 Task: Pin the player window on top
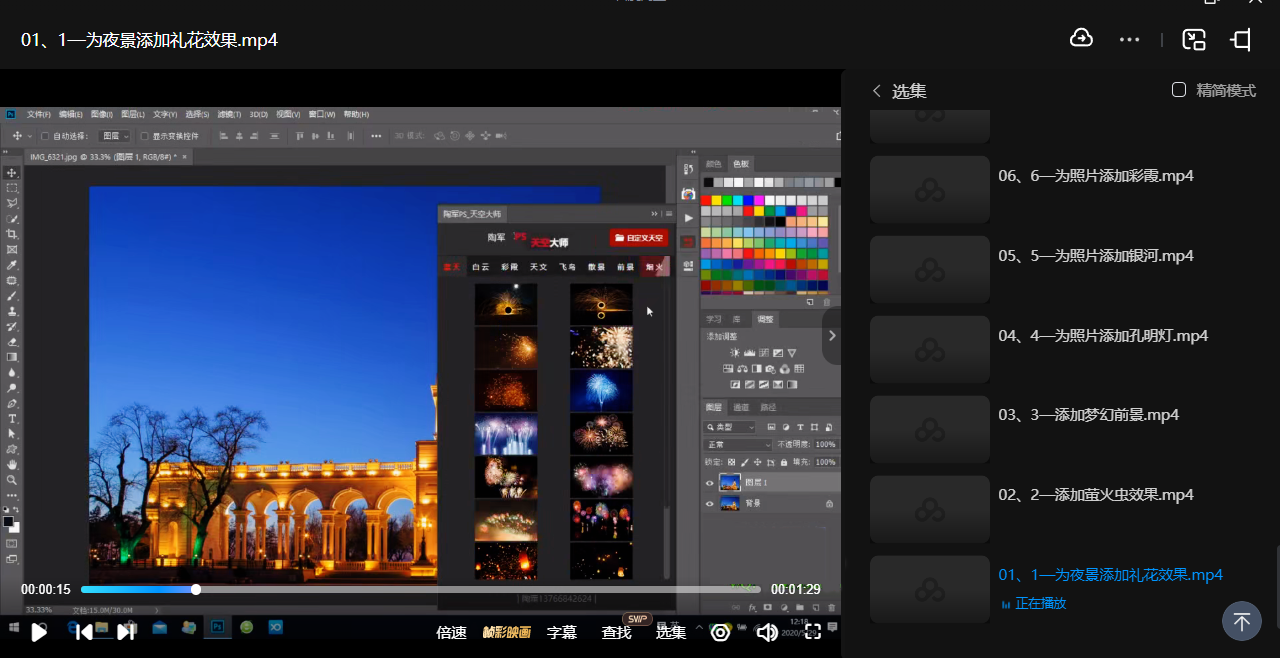1242,39
